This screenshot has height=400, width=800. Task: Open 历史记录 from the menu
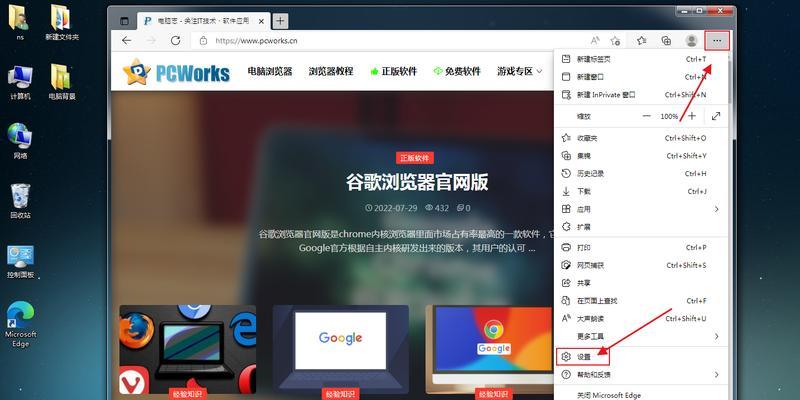[x=641, y=174]
